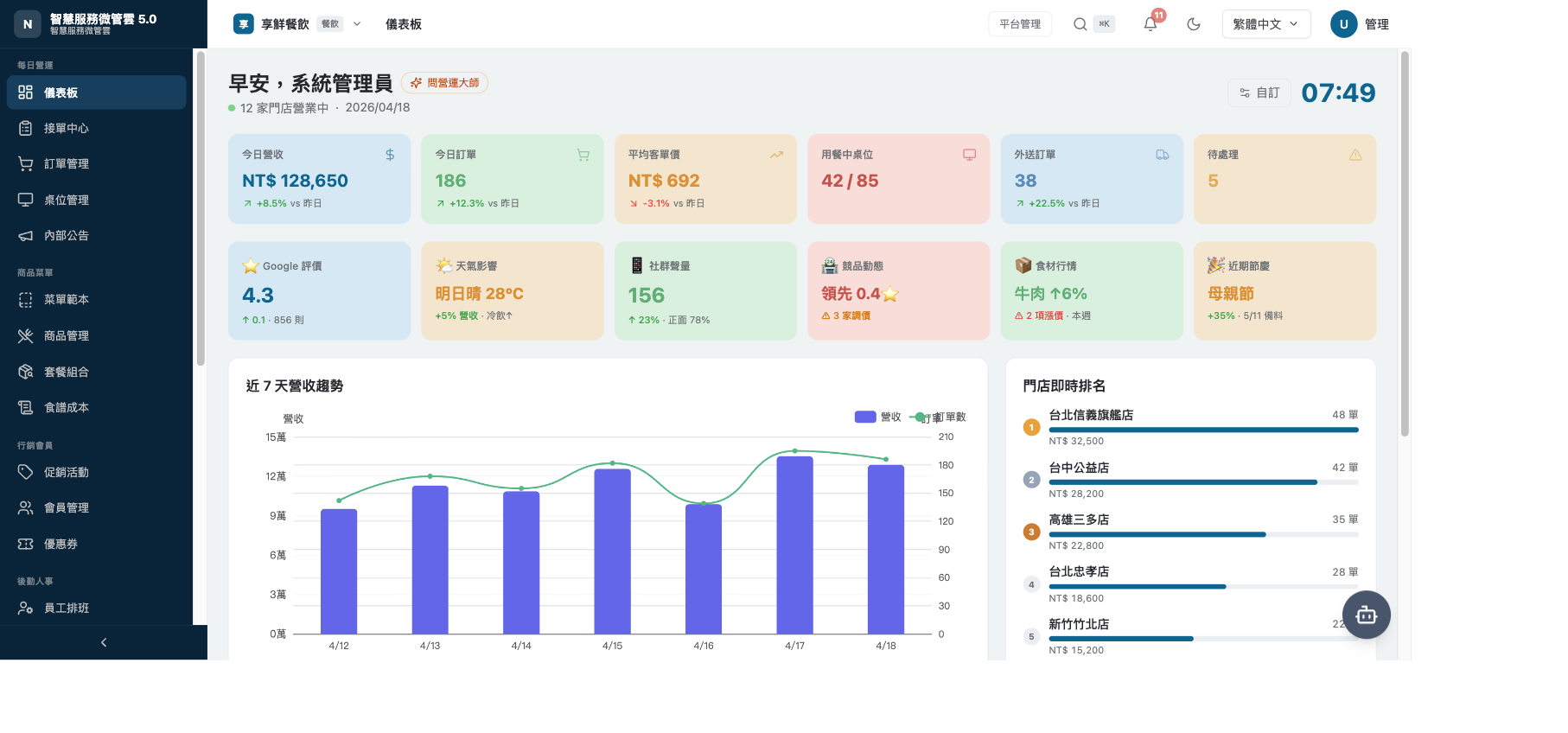Viewport: 1568px width, 733px height.
Task: Click 台北信義旗艦店 progress bar
Action: [x=1203, y=430]
